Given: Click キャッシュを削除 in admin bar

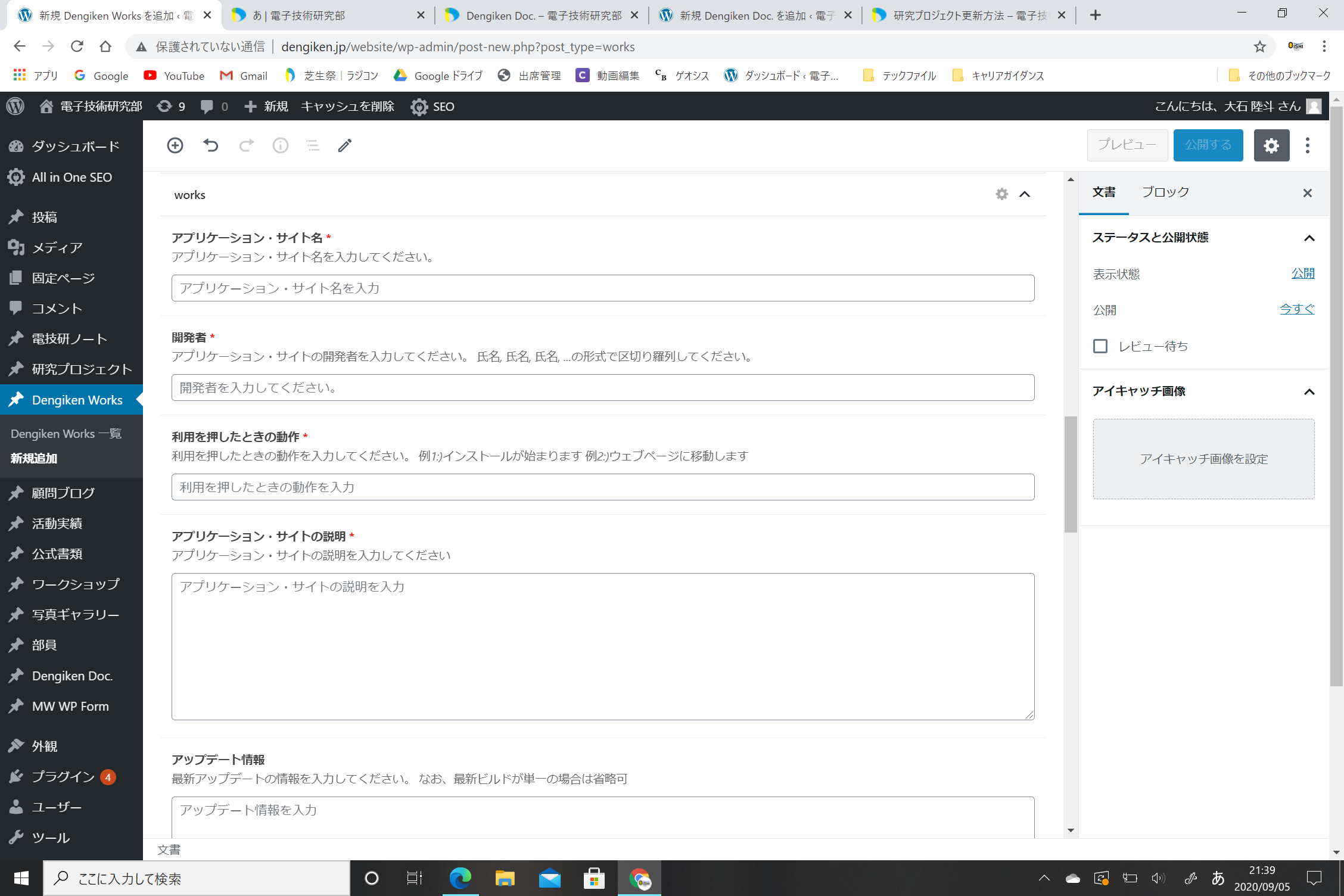Looking at the screenshot, I should click(x=348, y=106).
